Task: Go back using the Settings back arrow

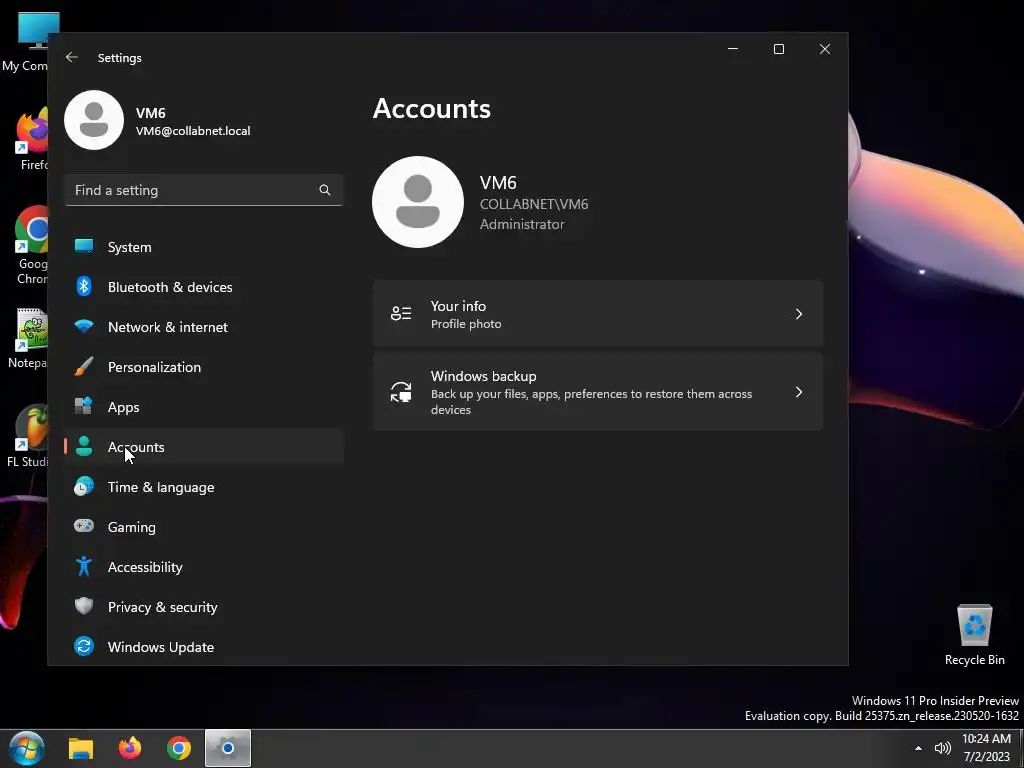Action: point(72,57)
